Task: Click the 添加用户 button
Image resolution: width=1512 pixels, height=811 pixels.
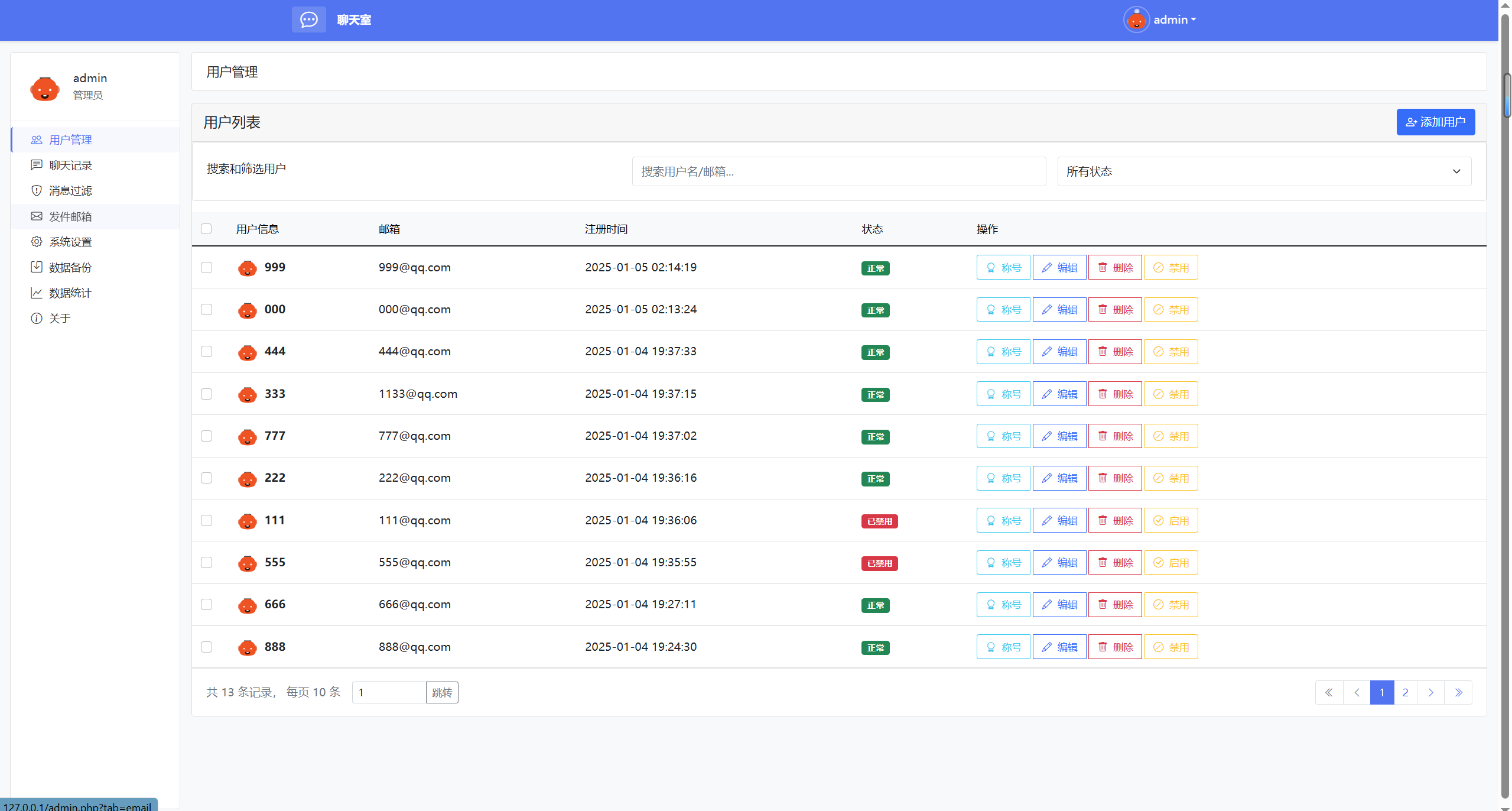Action: 1435,122
